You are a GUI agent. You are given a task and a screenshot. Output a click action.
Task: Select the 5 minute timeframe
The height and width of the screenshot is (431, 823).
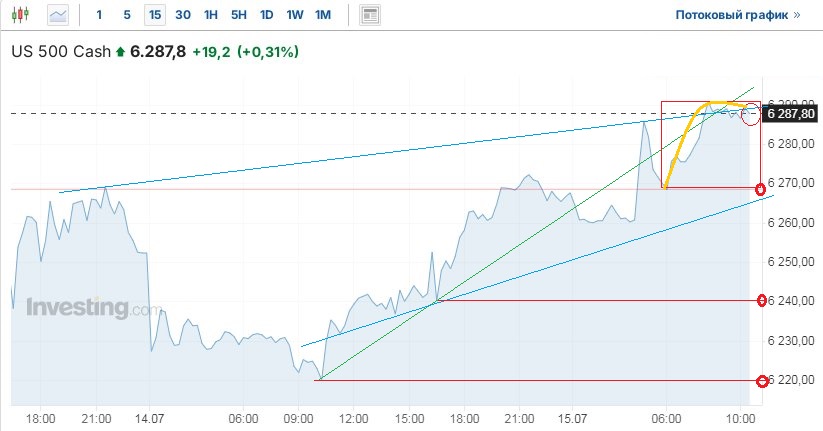coord(126,15)
